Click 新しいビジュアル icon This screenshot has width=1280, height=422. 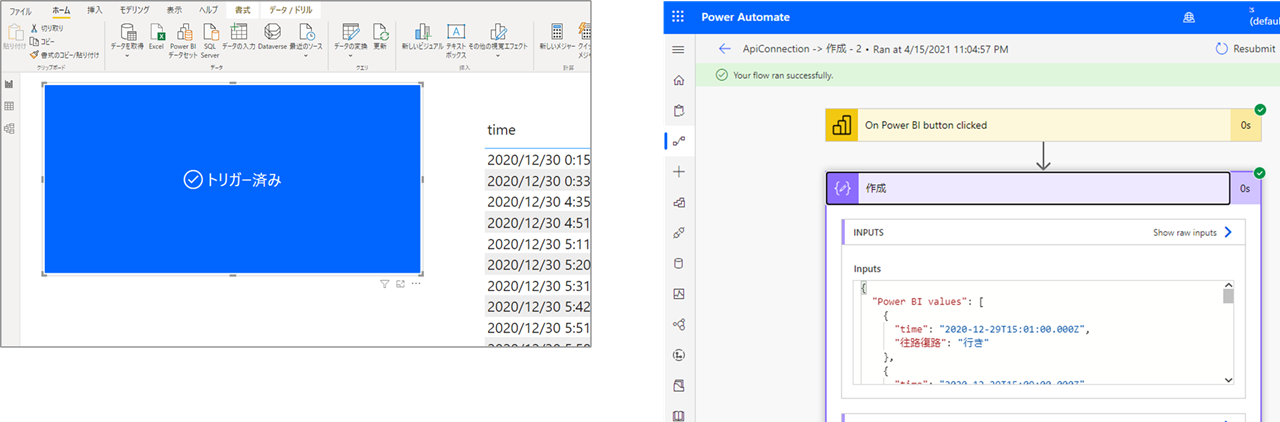pos(423,31)
